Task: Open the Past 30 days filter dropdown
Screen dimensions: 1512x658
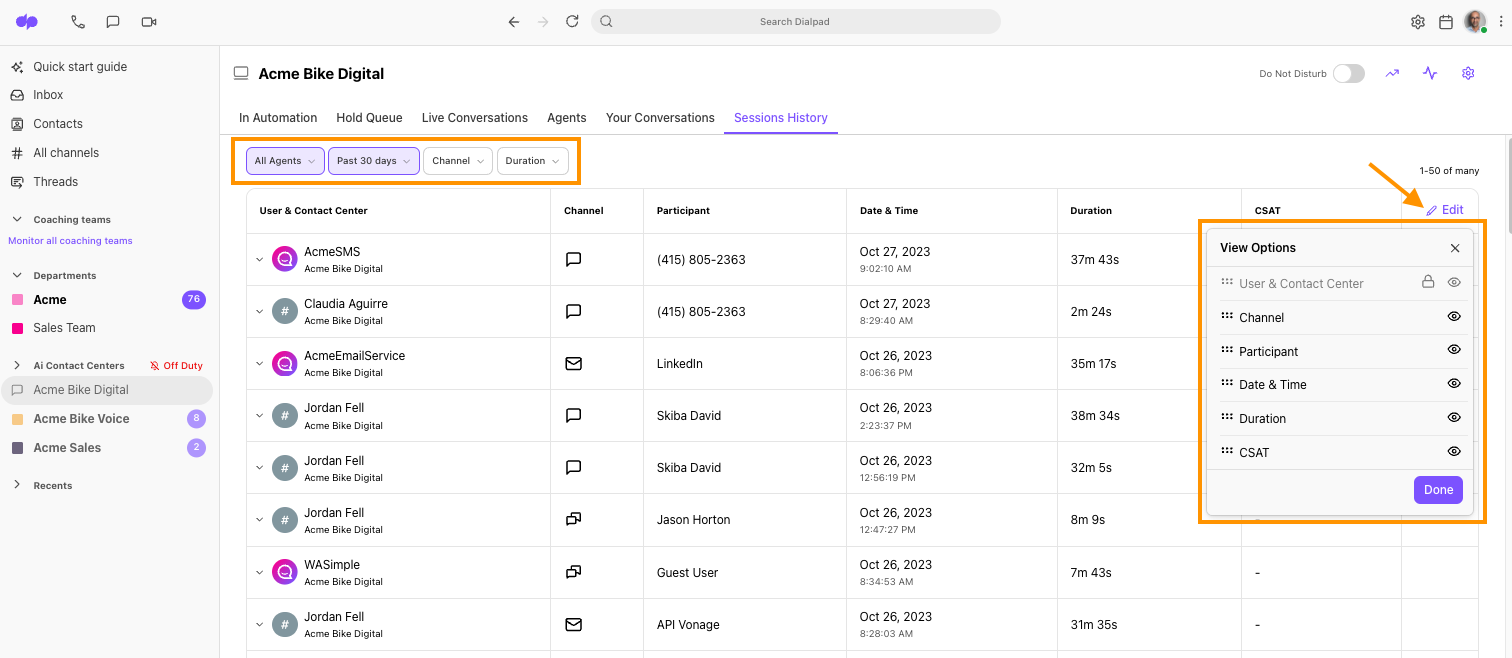Action: (x=374, y=161)
